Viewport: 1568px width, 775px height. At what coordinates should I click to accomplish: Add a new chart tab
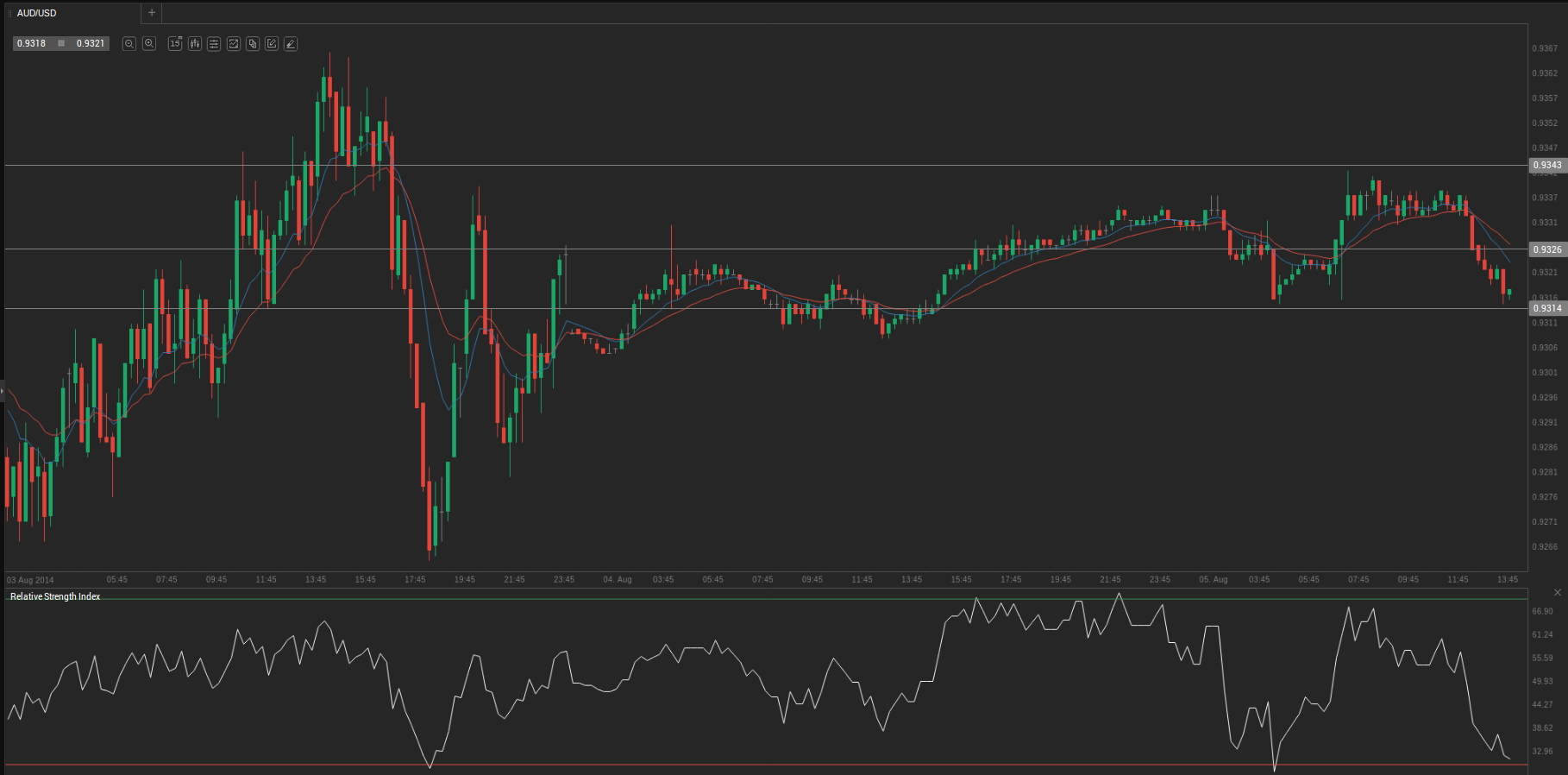152,13
